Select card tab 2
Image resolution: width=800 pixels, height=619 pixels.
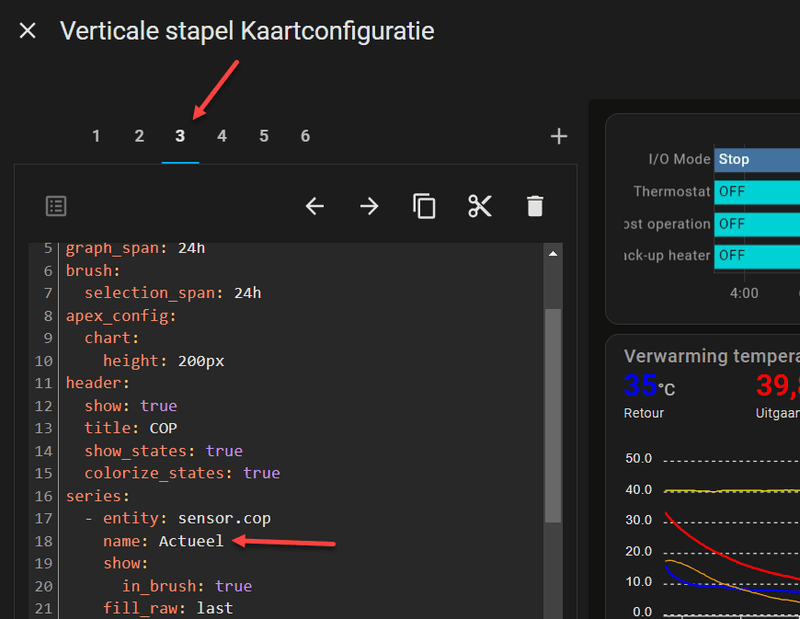click(139, 136)
